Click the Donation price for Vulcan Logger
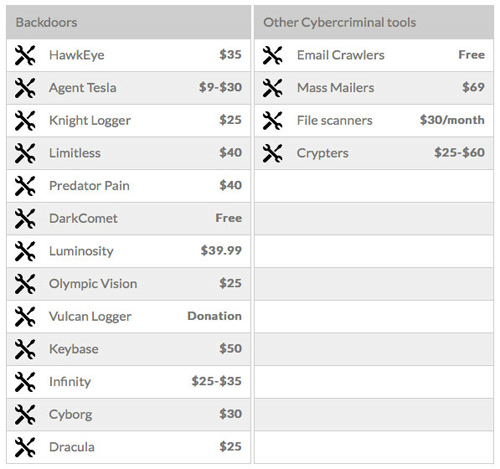The height and width of the screenshot is (469, 500). pyautogui.click(x=214, y=316)
